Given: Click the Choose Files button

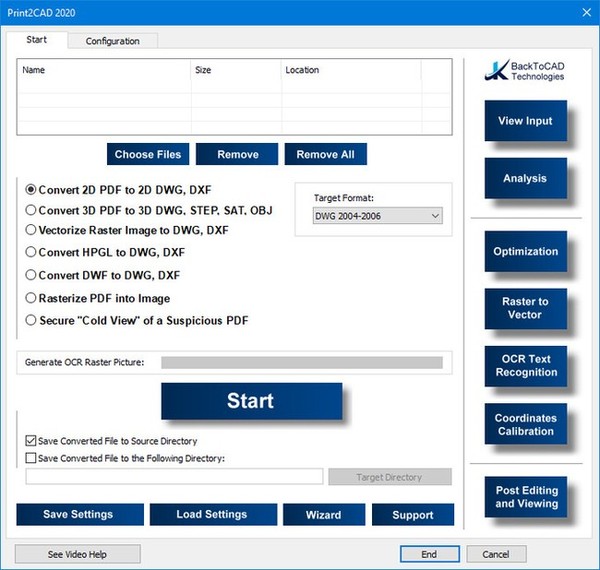Looking at the screenshot, I should point(148,154).
